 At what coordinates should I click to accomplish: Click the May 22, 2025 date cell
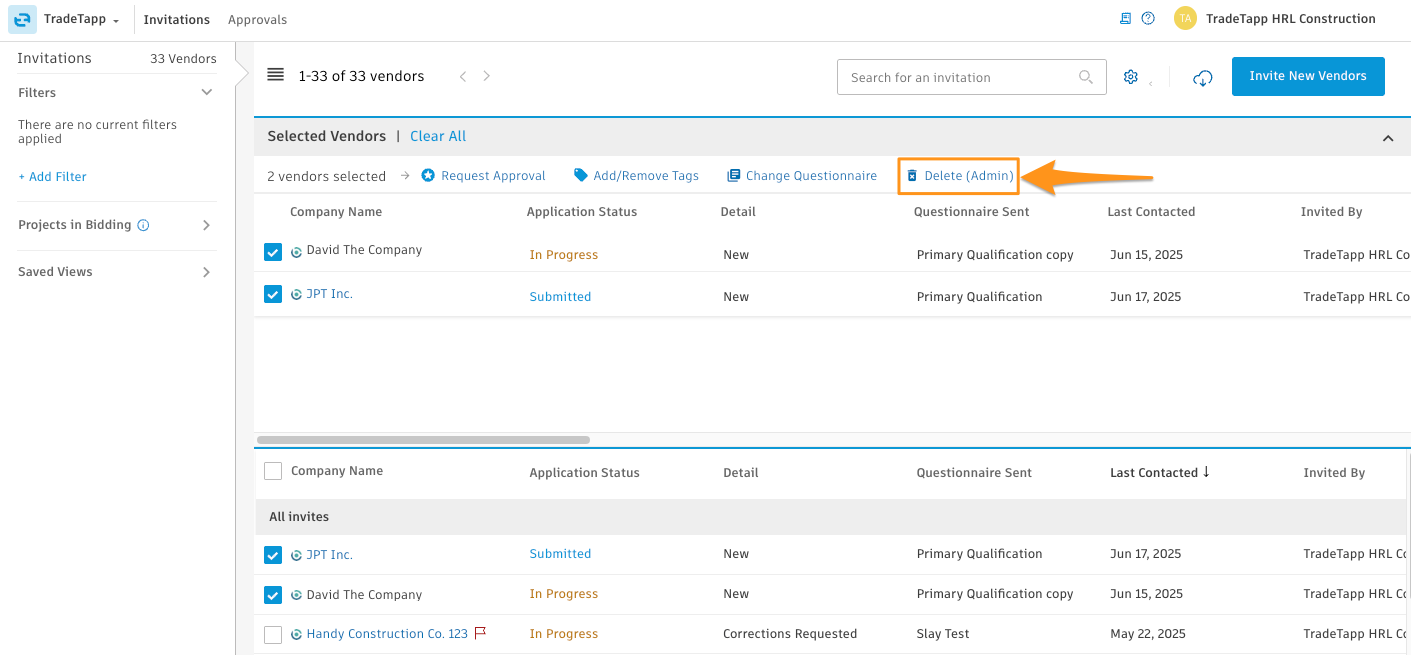click(1148, 634)
